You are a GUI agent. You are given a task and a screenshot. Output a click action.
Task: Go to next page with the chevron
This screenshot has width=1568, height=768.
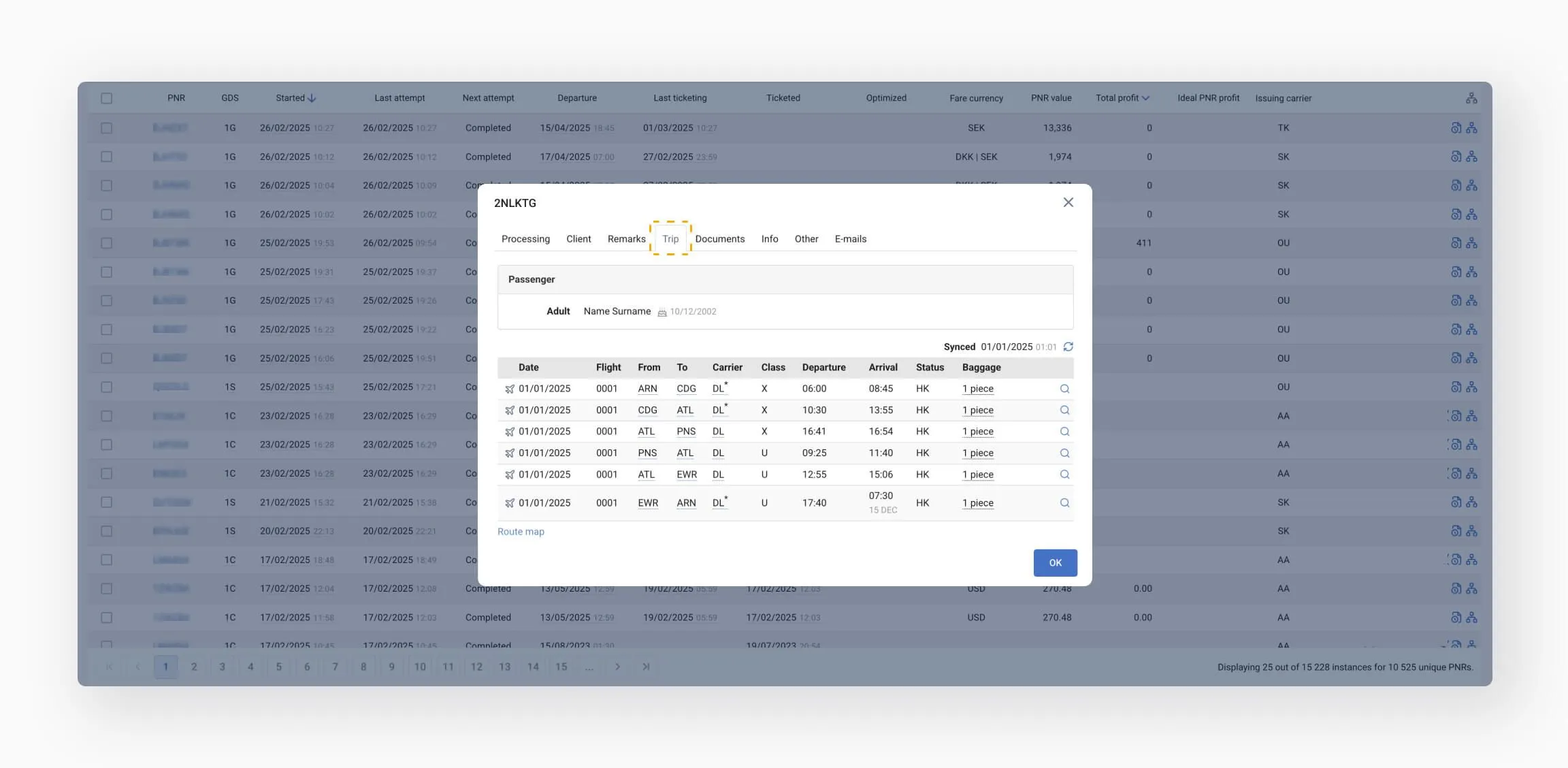coord(617,667)
